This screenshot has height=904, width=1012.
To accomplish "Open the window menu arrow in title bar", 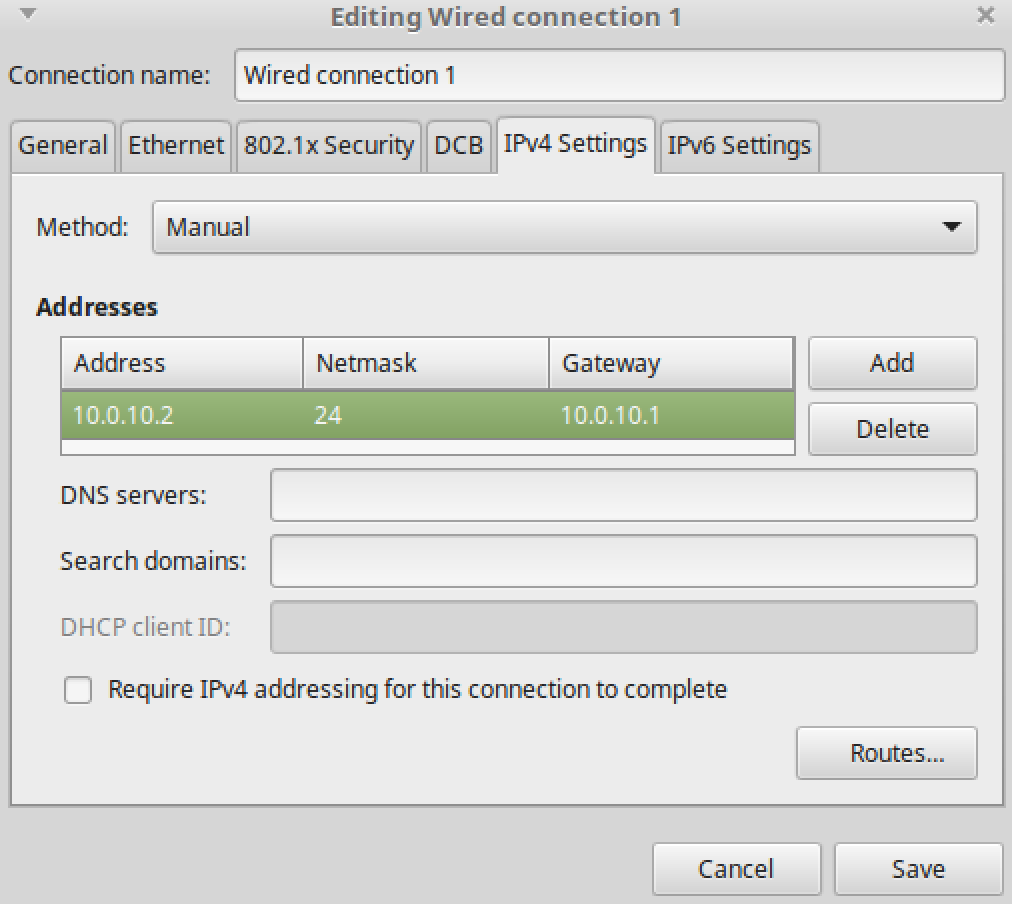I will tap(28, 15).
